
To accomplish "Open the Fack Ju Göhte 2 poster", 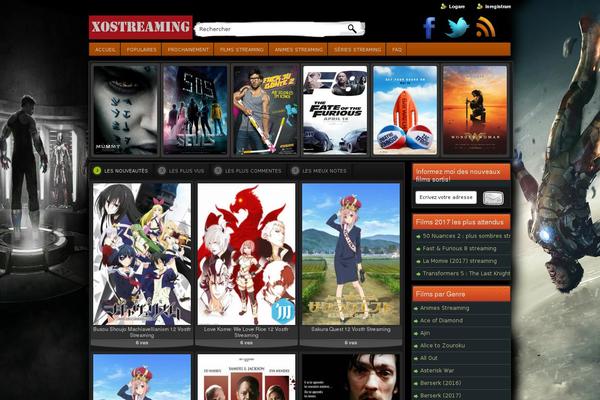I will (x=266, y=110).
